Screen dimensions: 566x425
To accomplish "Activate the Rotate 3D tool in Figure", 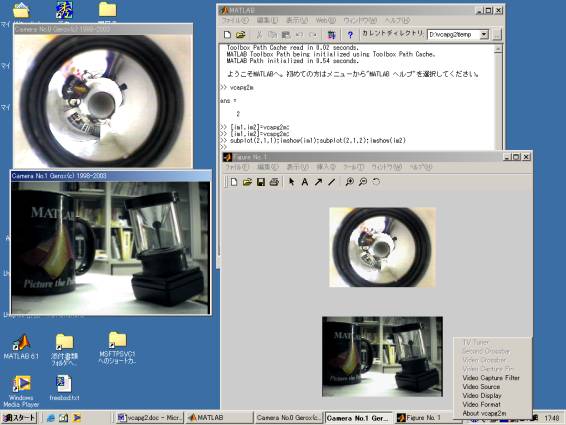I will [376, 182].
